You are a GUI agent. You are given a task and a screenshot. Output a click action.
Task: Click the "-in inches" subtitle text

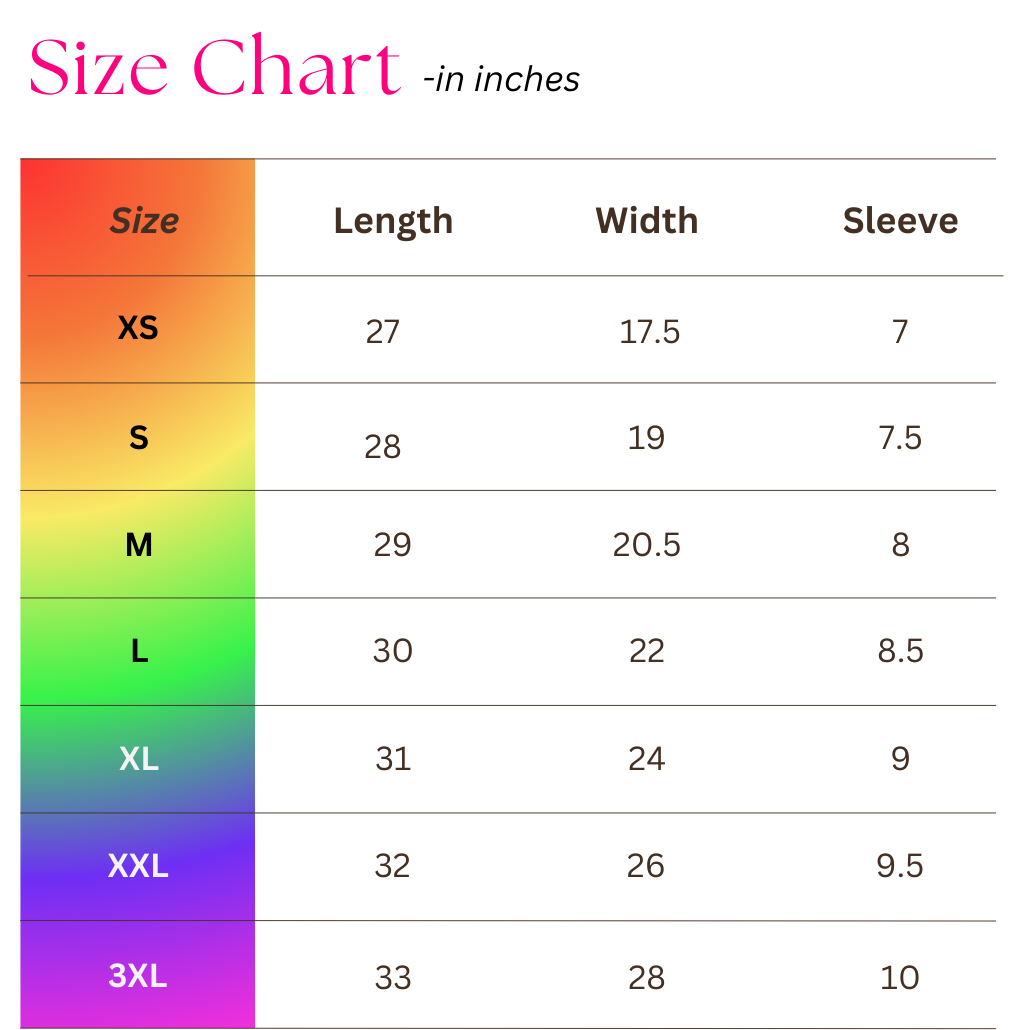point(501,79)
